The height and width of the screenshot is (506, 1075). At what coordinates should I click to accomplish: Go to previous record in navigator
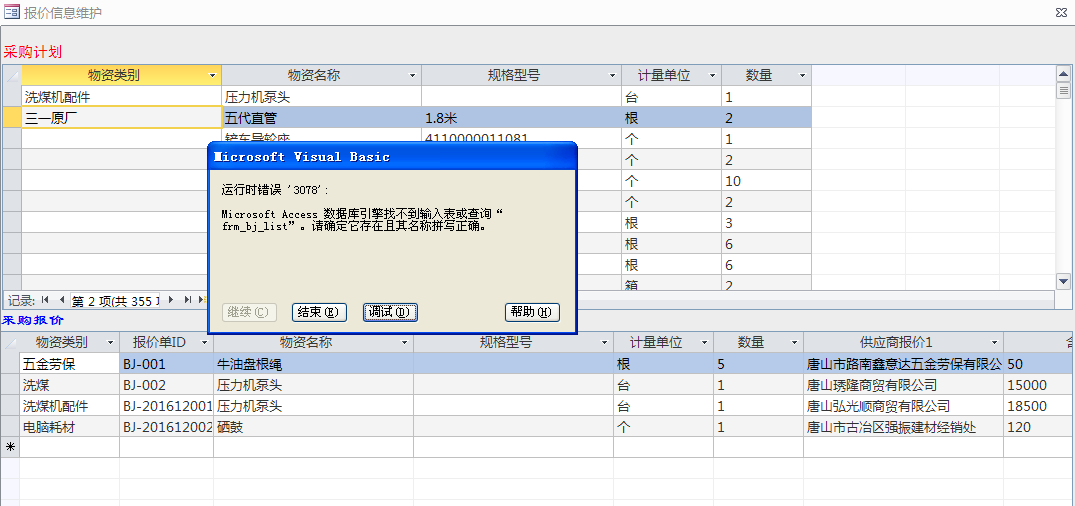point(61,300)
